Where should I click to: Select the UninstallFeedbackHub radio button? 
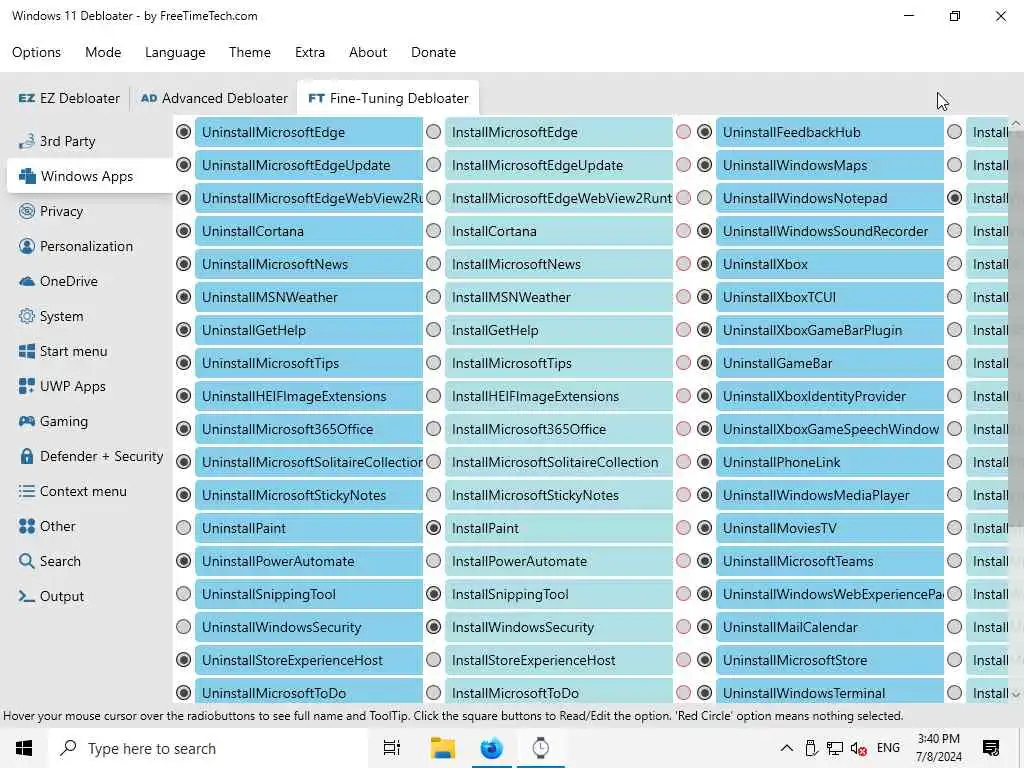[704, 132]
